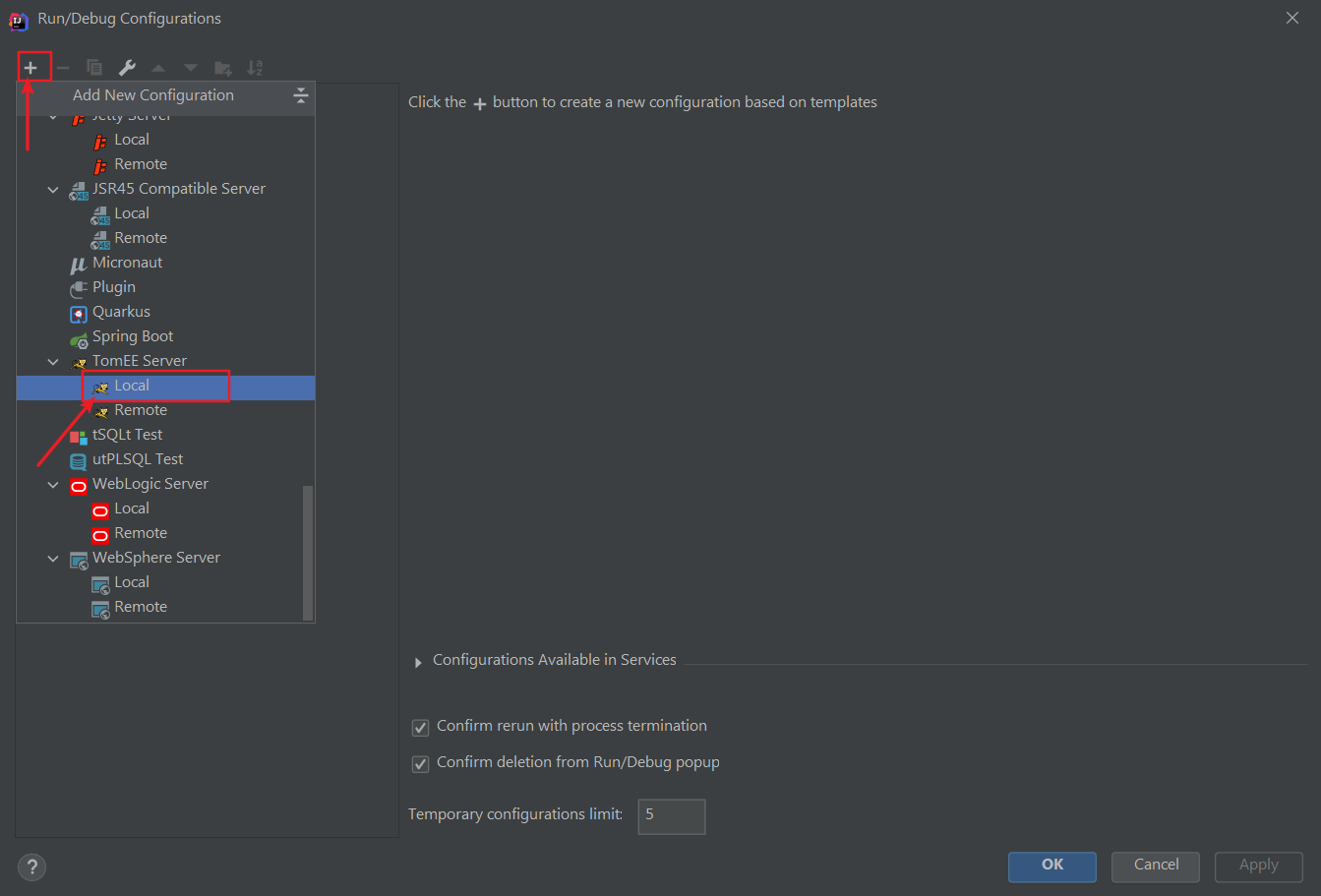The width and height of the screenshot is (1321, 896).
Task: Collapse the Jetty Server tree node
Action: pyautogui.click(x=53, y=116)
